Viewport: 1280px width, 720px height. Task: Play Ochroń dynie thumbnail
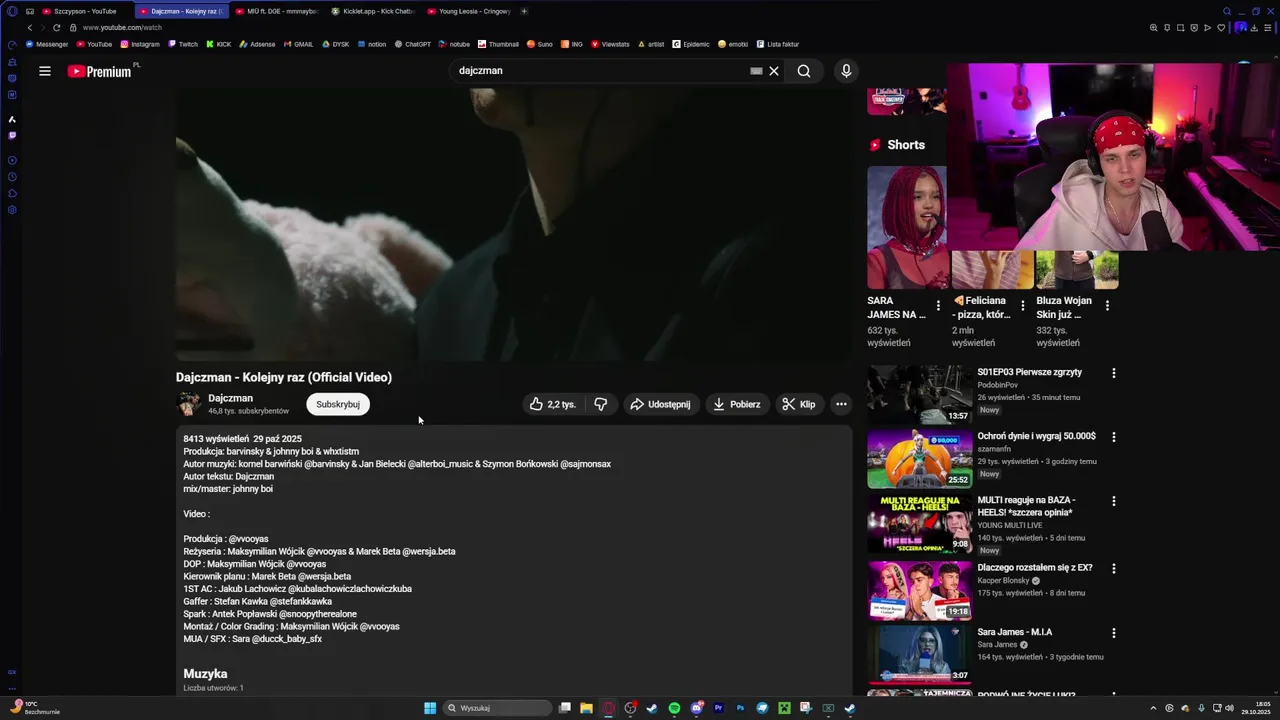(919, 459)
